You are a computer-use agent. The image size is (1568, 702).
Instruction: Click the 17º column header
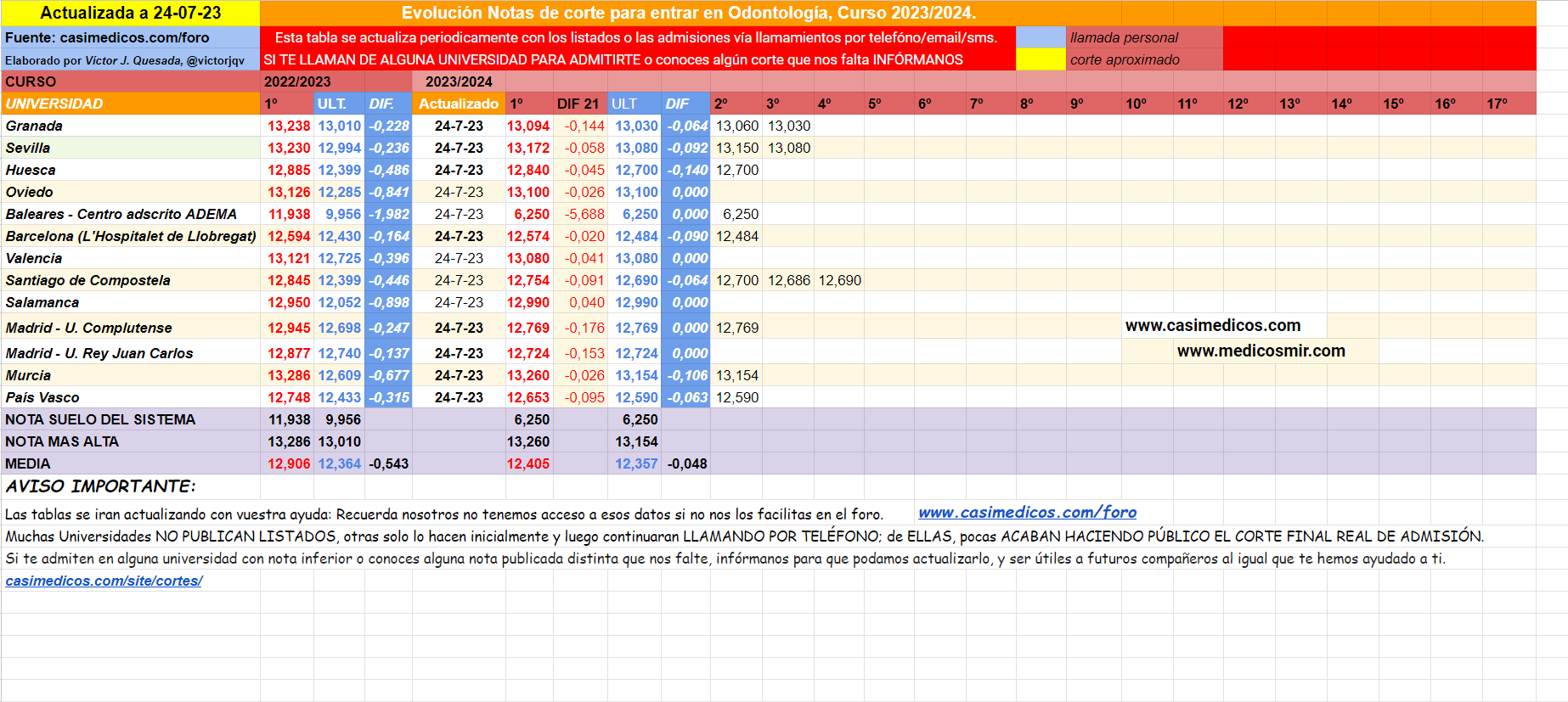click(x=1509, y=104)
